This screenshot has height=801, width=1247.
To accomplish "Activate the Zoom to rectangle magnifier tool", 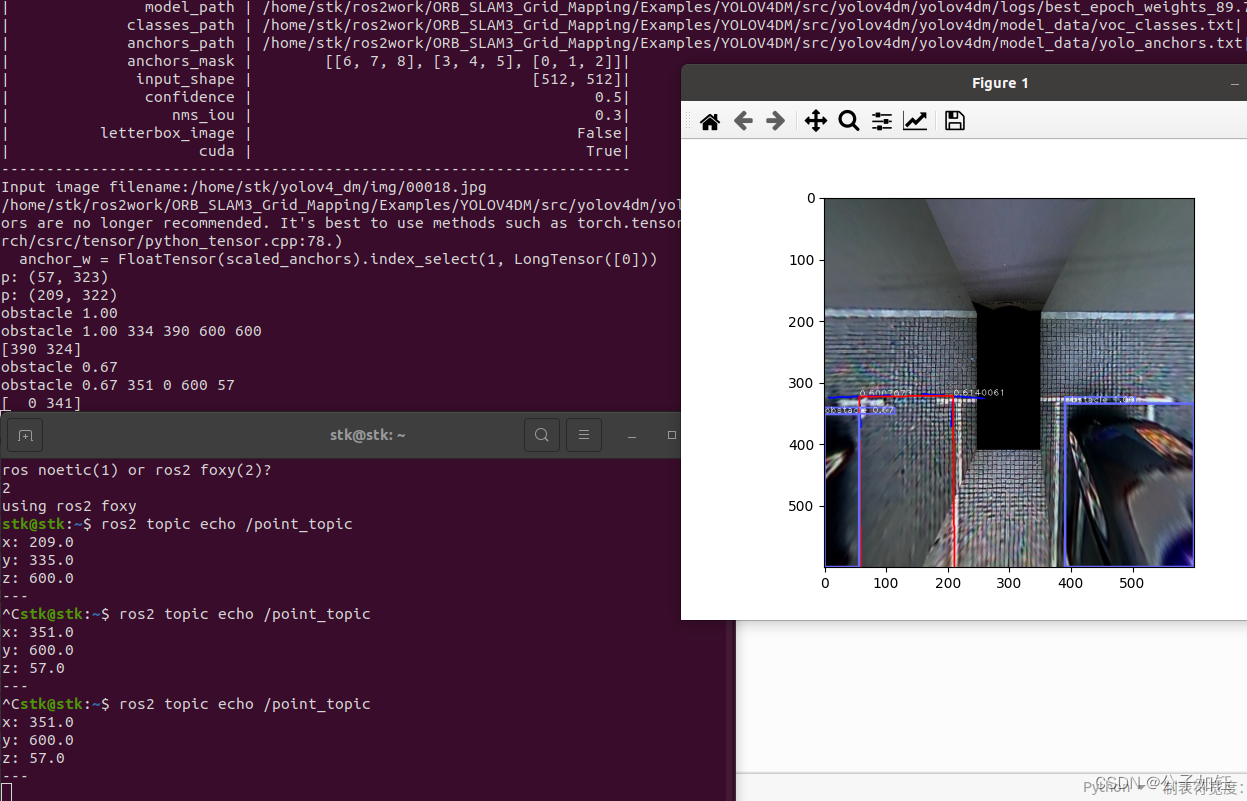I will [x=849, y=121].
